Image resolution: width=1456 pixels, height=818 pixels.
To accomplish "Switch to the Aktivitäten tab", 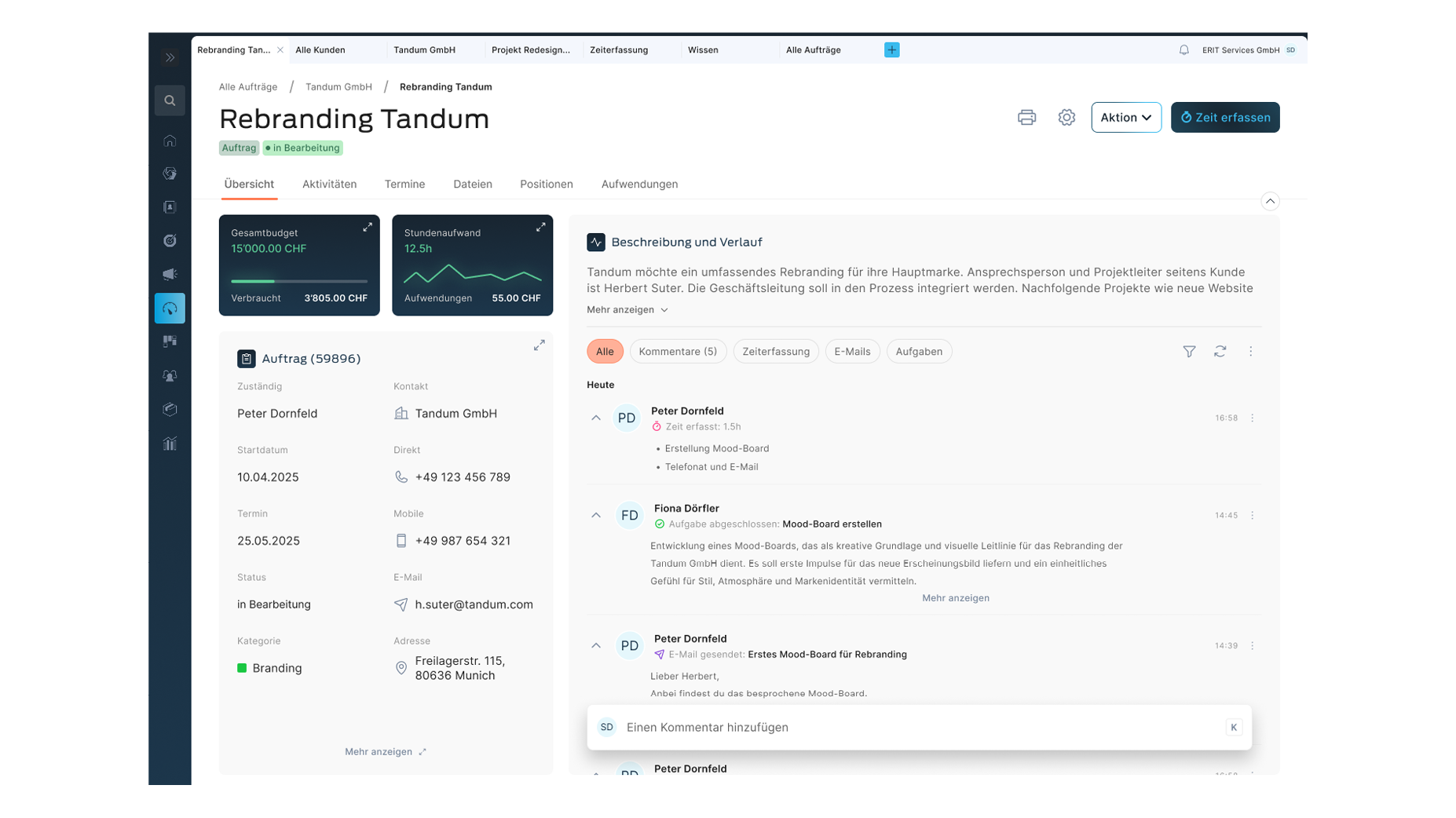I will pos(329,184).
